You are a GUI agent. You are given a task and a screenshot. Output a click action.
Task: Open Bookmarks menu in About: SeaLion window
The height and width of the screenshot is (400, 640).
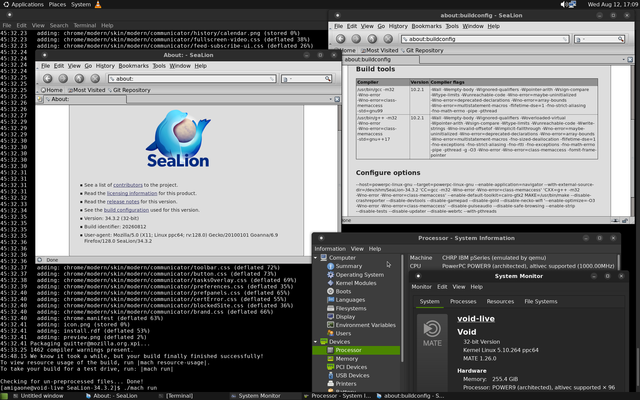pos(133,66)
